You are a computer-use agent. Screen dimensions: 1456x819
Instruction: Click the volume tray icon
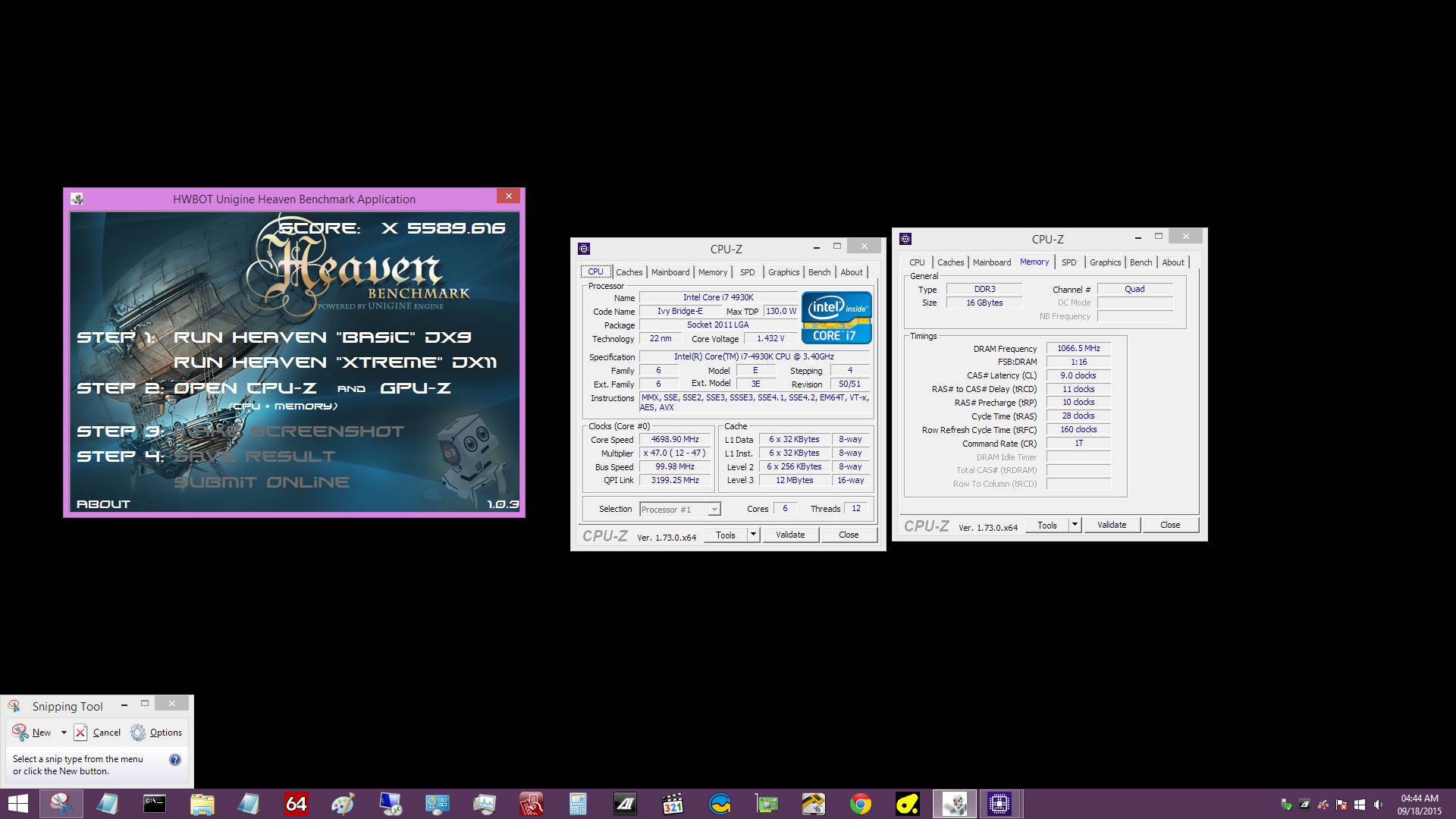point(1378,805)
